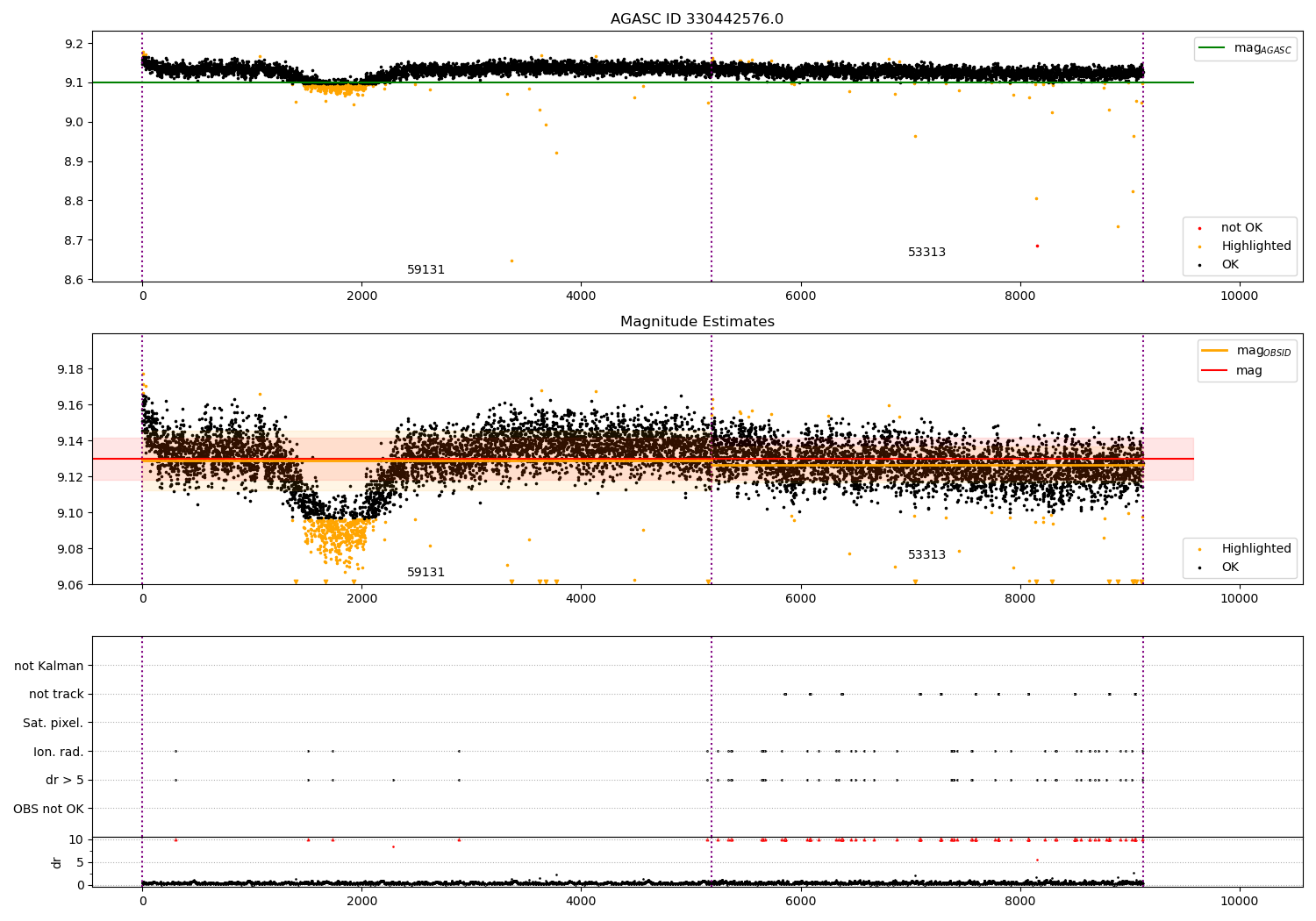Click the "not Kalman" row label
This screenshot has width=1316, height=921.
click(x=49, y=666)
